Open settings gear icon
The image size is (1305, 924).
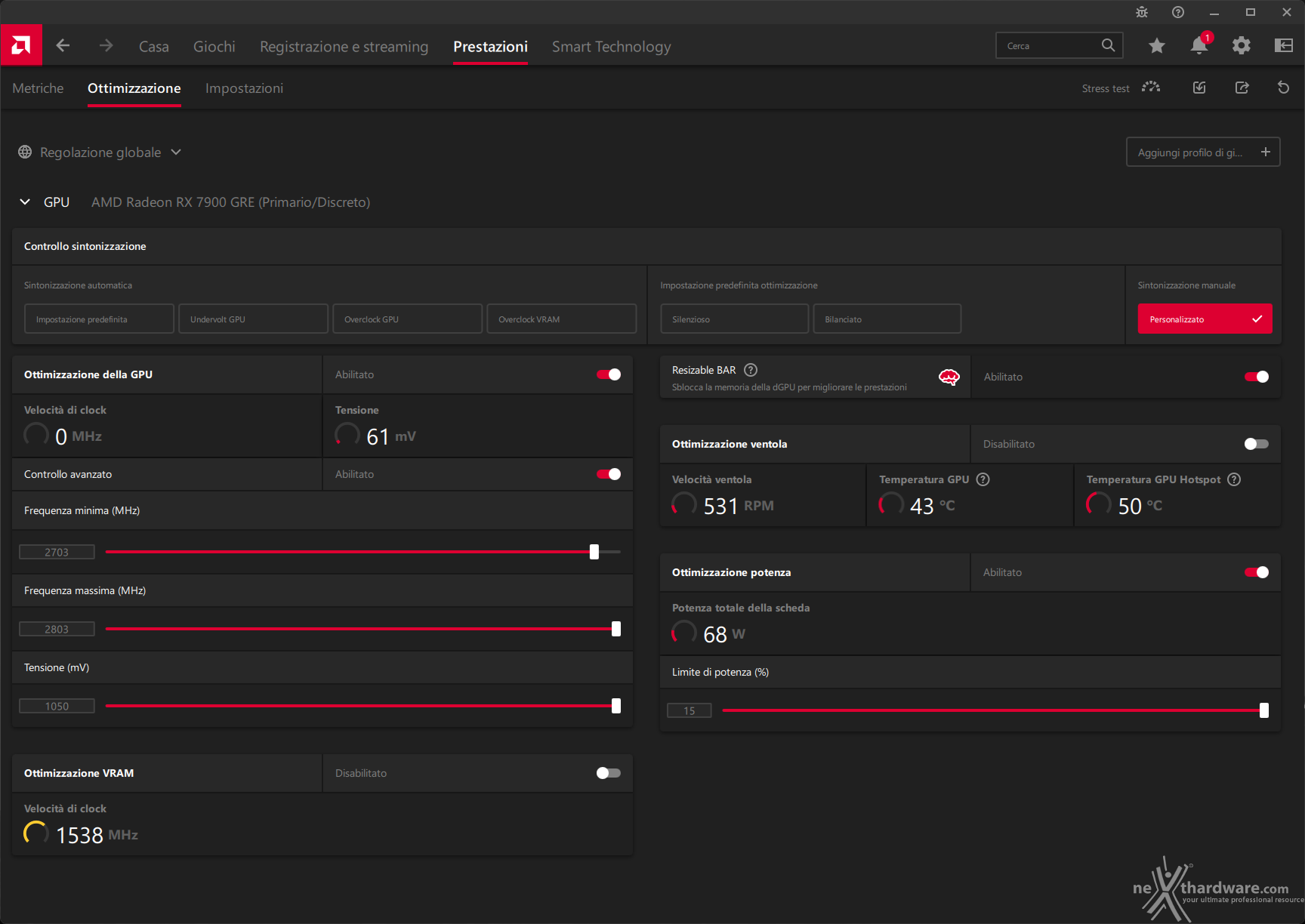(1242, 46)
